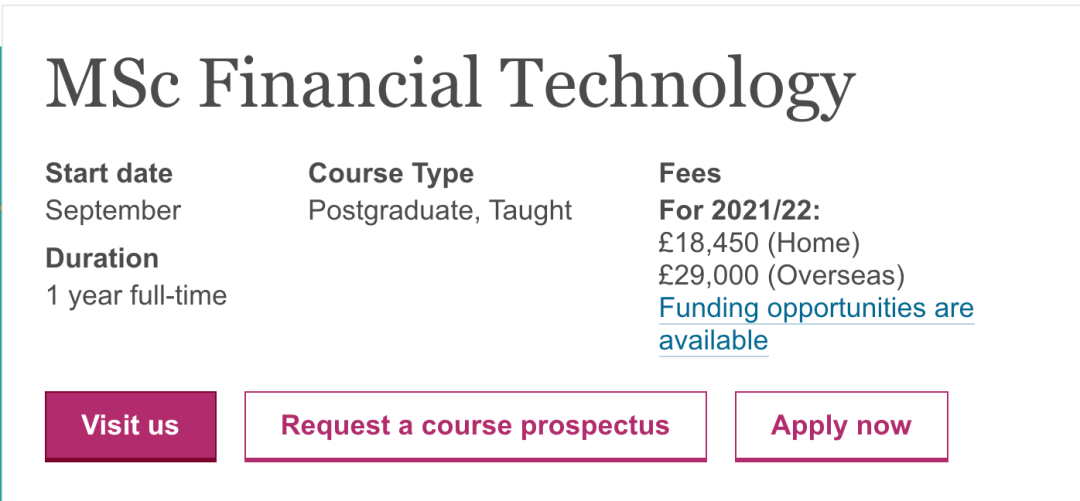Select the September start date text

click(x=113, y=211)
